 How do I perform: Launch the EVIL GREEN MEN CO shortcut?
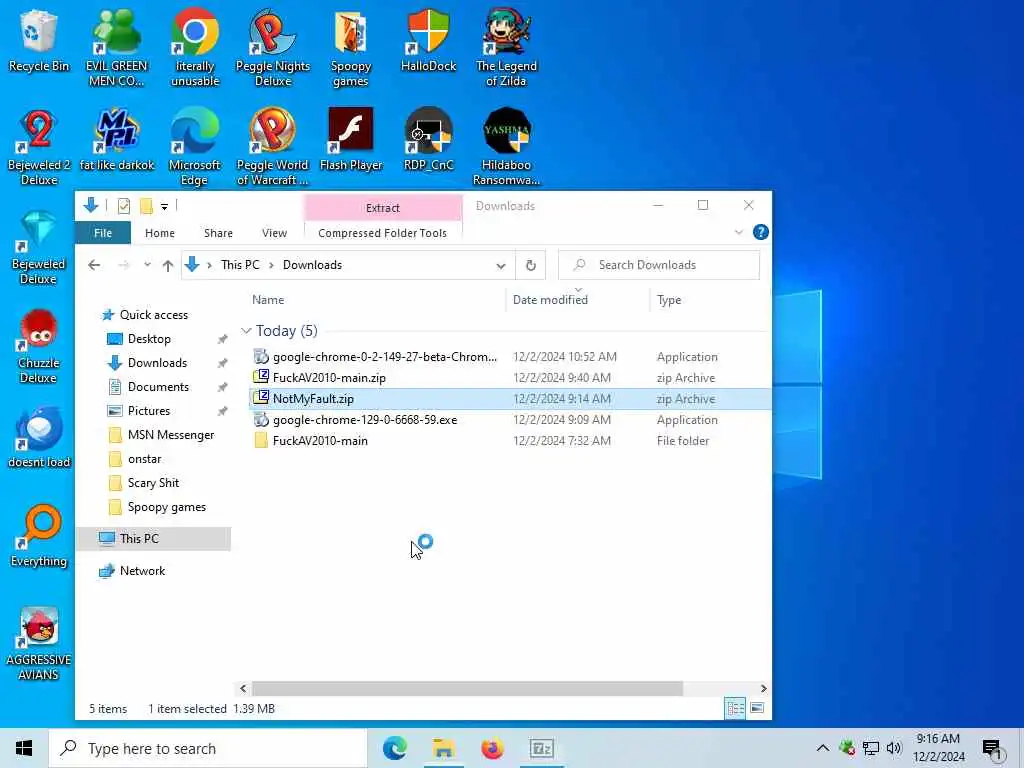(117, 48)
